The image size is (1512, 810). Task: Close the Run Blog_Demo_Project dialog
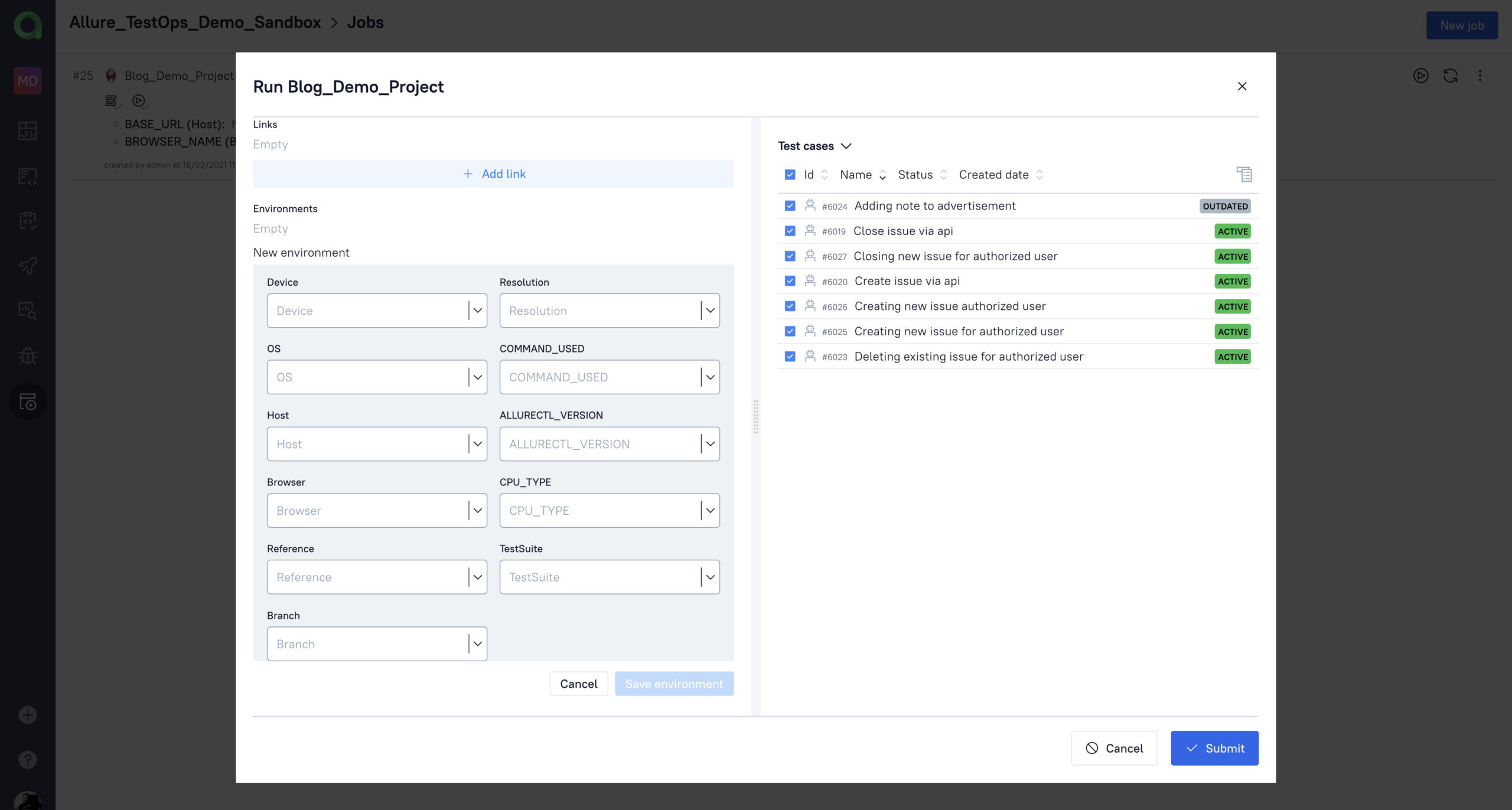click(x=1242, y=86)
